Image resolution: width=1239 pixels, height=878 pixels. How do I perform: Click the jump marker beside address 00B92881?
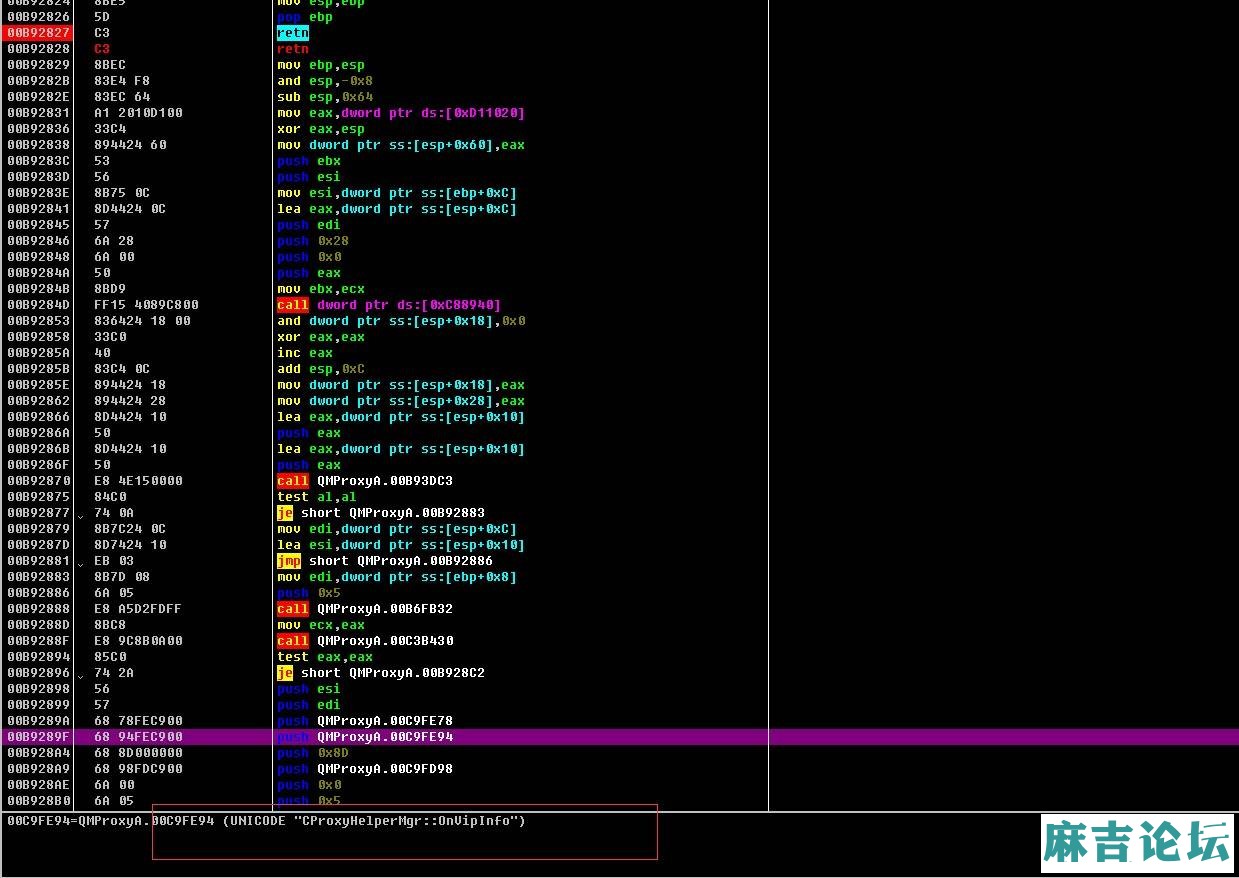[82, 563]
